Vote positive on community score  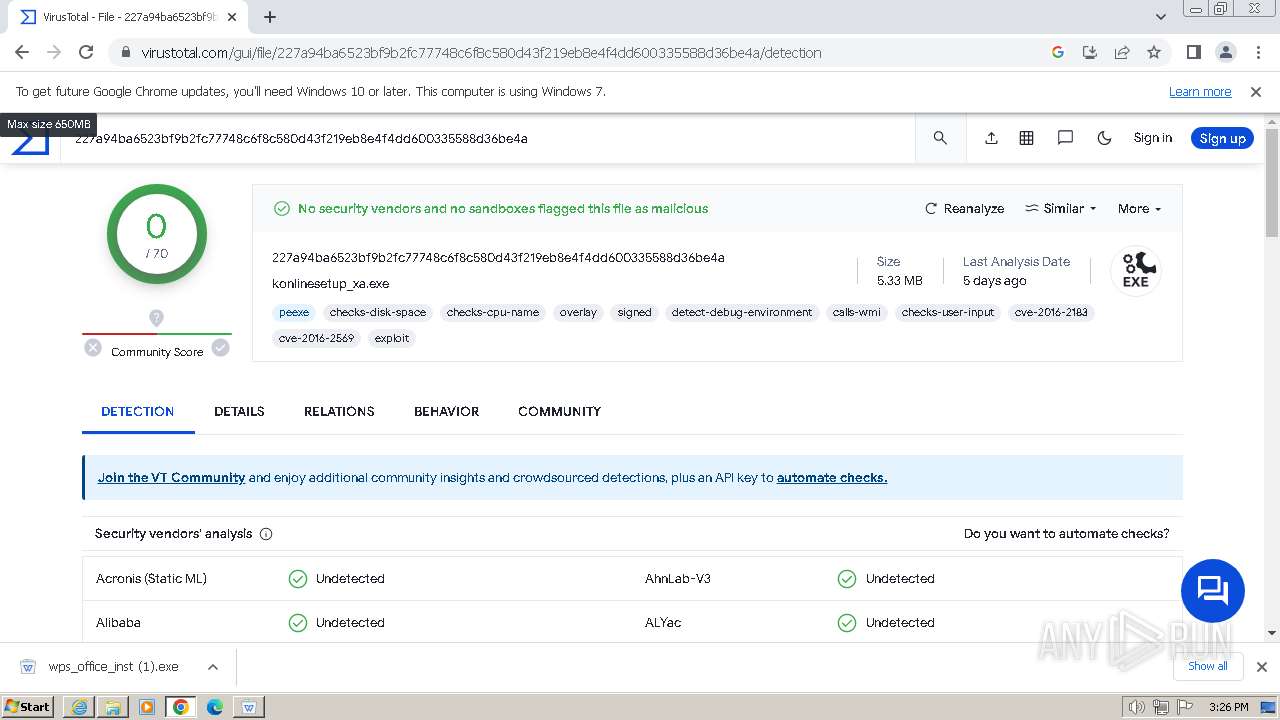[x=221, y=348]
